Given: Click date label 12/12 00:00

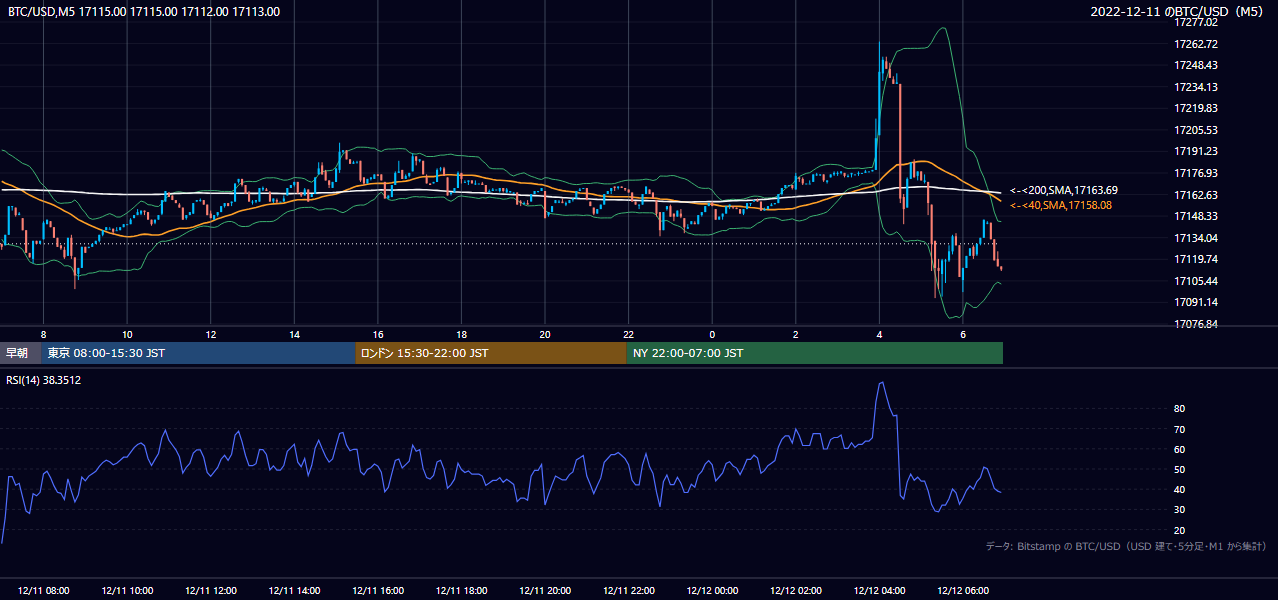Looking at the screenshot, I should tap(712, 590).
